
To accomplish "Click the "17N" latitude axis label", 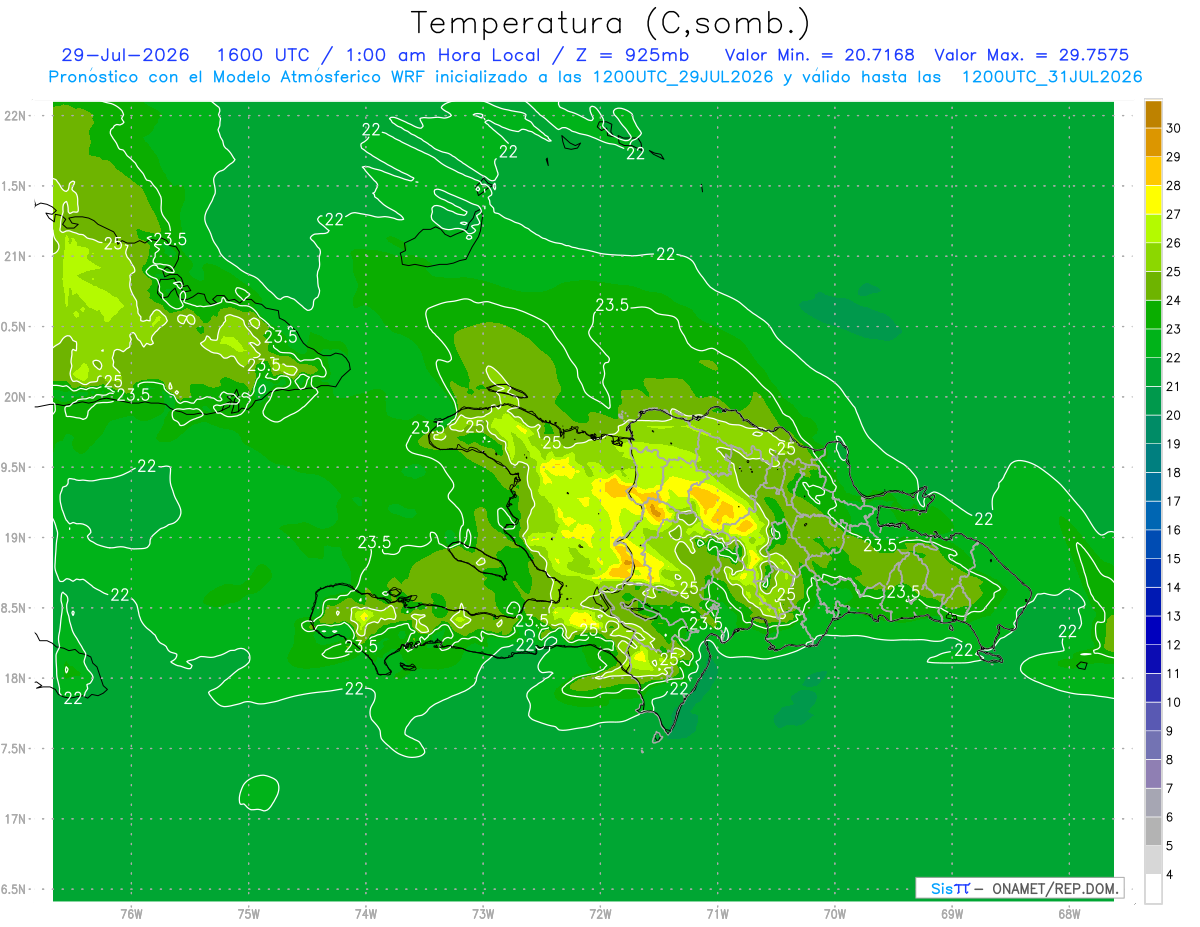I will point(17,819).
